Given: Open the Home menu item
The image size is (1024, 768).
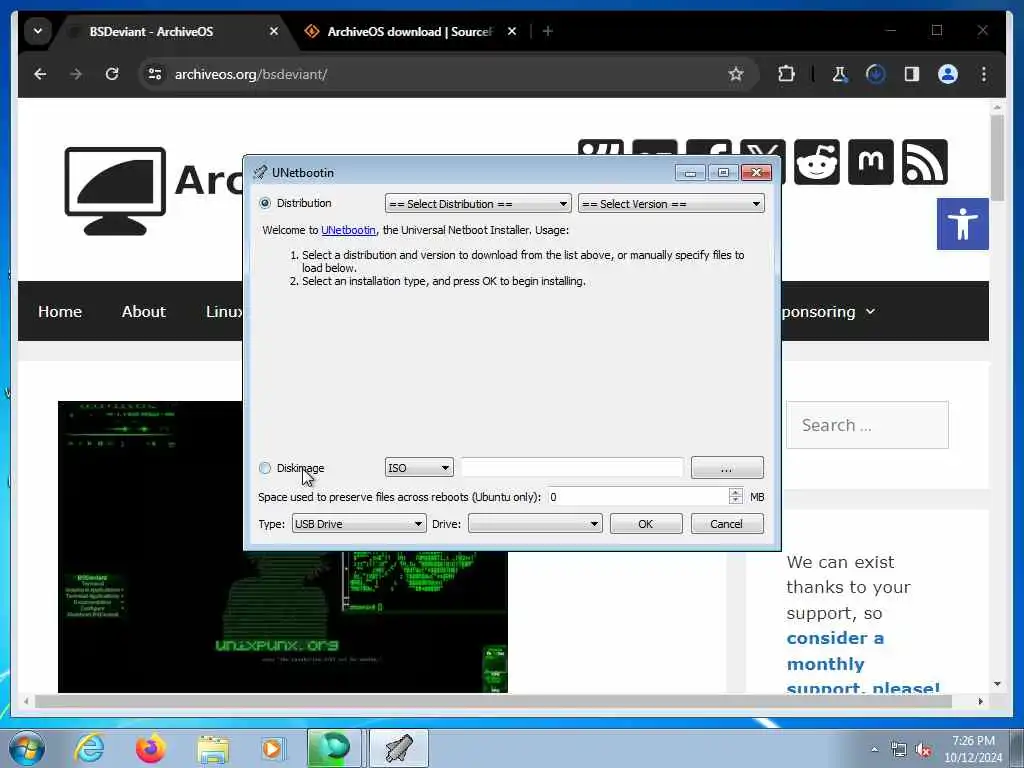Looking at the screenshot, I should click(x=60, y=312).
